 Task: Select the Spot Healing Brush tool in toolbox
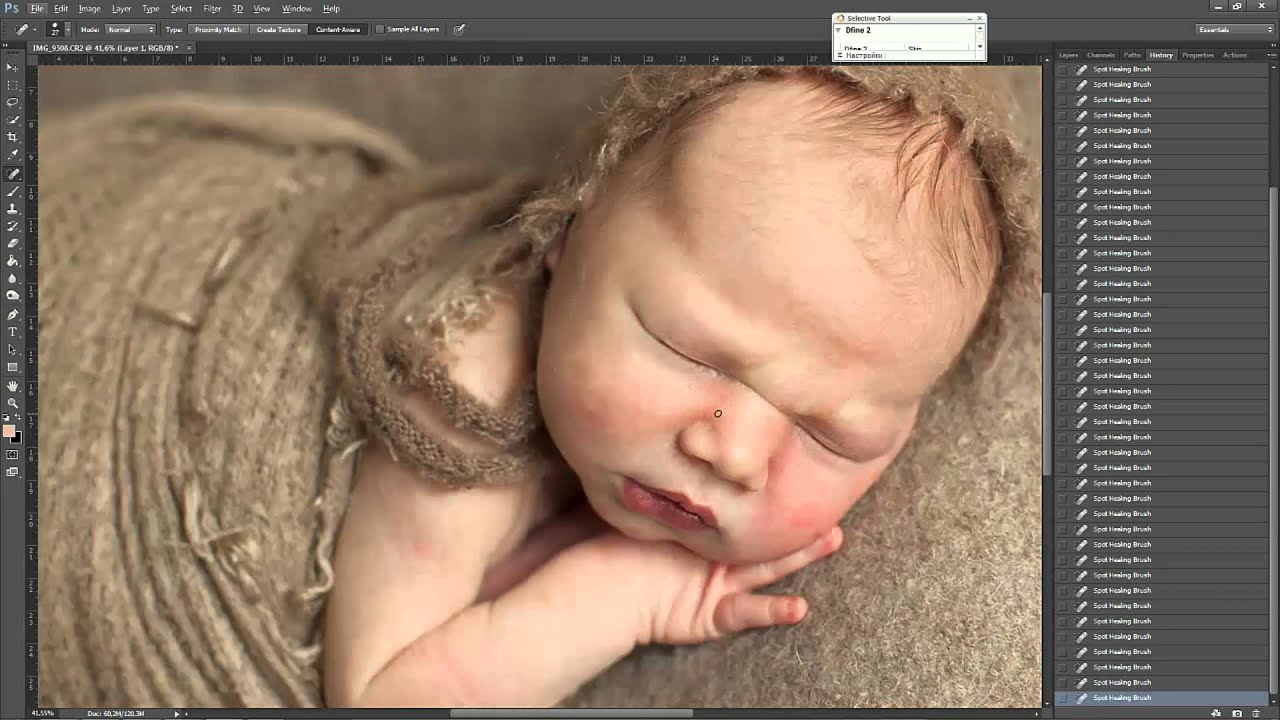click(13, 174)
